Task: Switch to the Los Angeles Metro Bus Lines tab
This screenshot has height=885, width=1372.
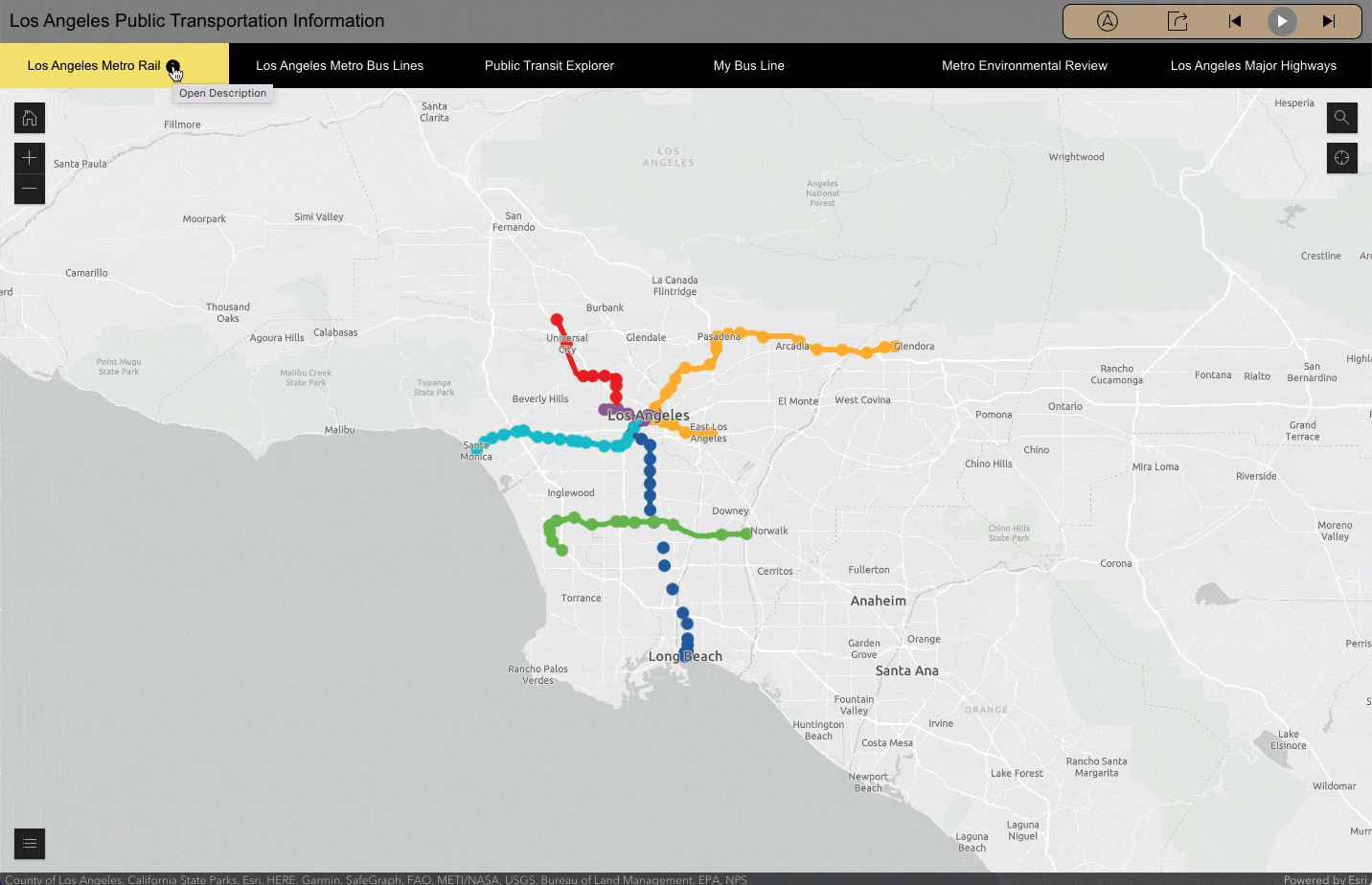Action: pyautogui.click(x=340, y=66)
